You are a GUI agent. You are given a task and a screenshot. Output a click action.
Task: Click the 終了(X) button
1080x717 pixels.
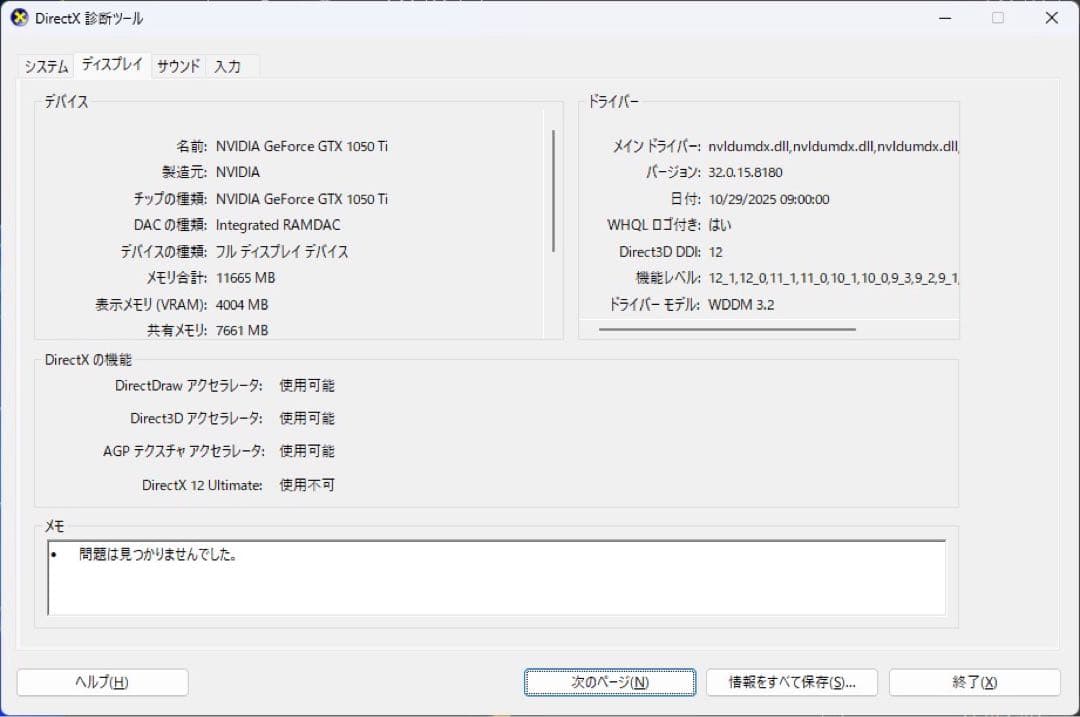pyautogui.click(x=975, y=682)
